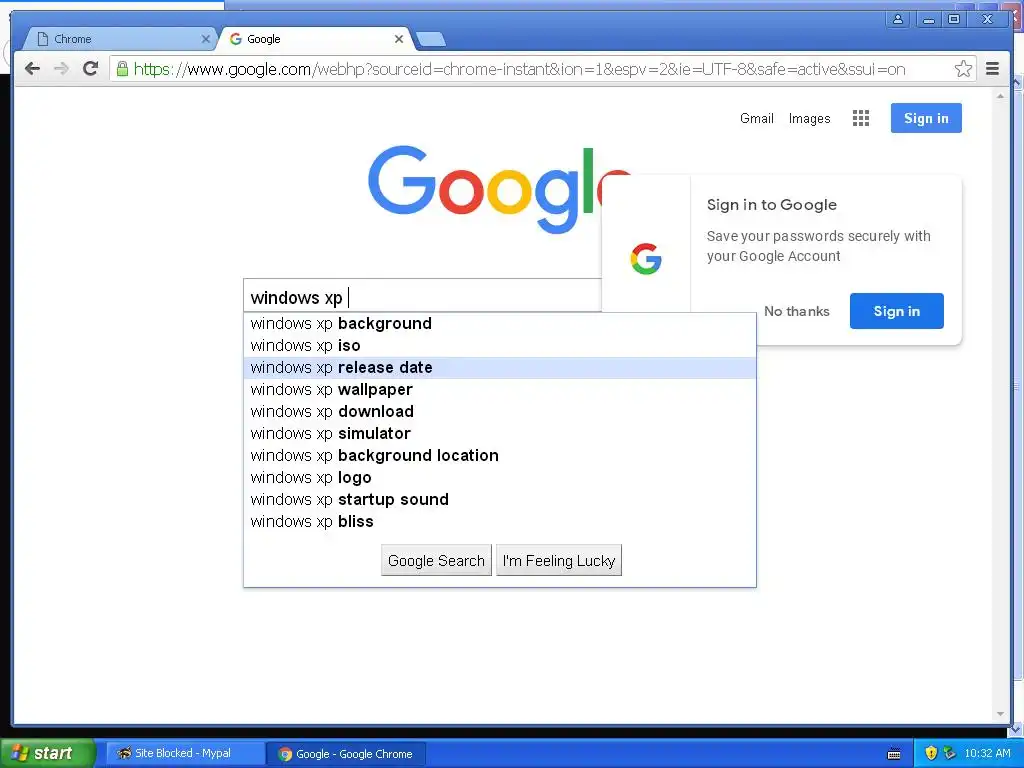Click in the Google search box
This screenshot has width=1024, height=768.
pyautogui.click(x=422, y=297)
